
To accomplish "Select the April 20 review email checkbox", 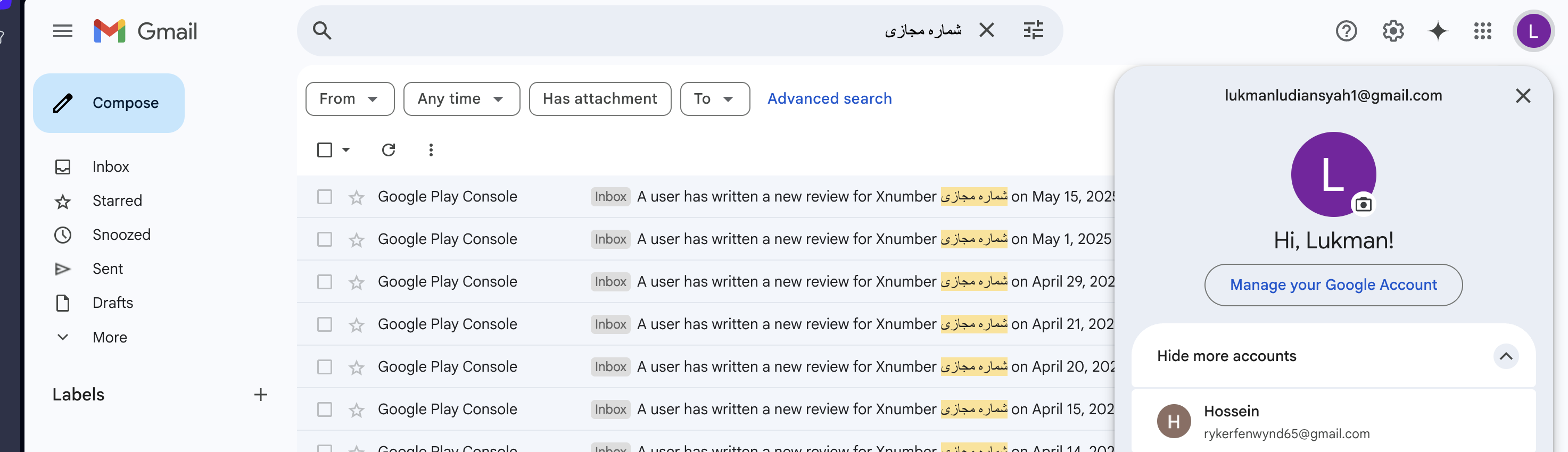I will tap(325, 367).
